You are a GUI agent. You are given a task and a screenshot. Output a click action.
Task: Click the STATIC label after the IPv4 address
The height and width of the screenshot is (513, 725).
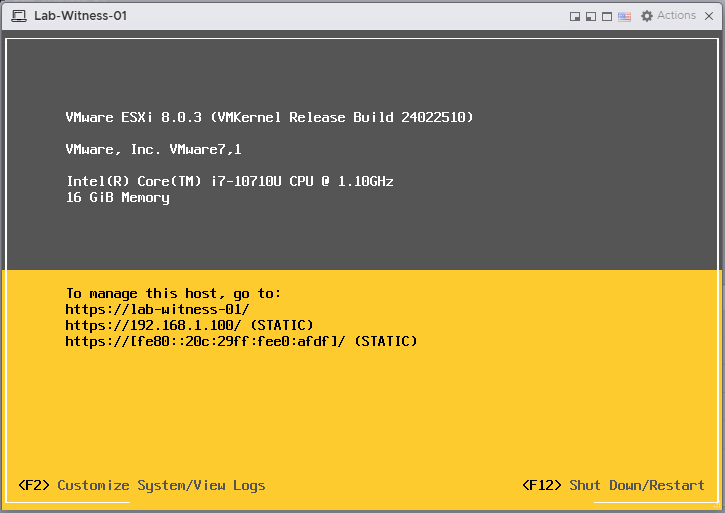tap(281, 326)
